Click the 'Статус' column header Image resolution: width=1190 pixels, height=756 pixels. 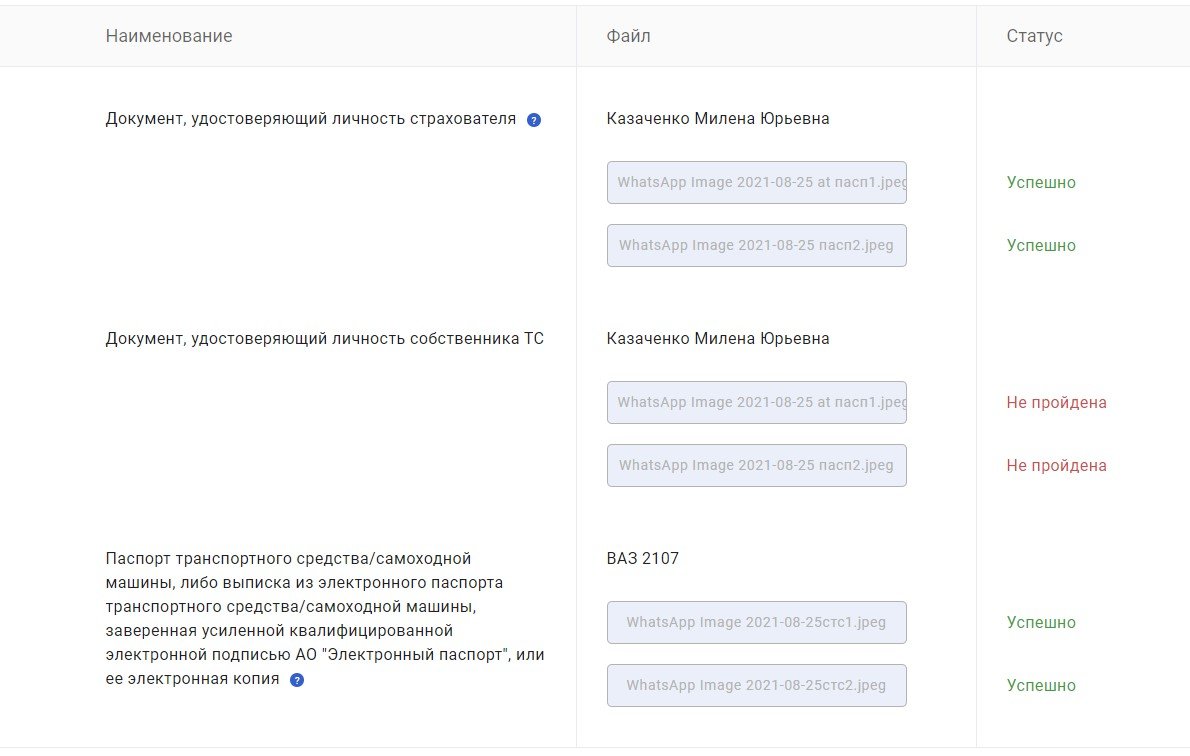coord(1034,36)
